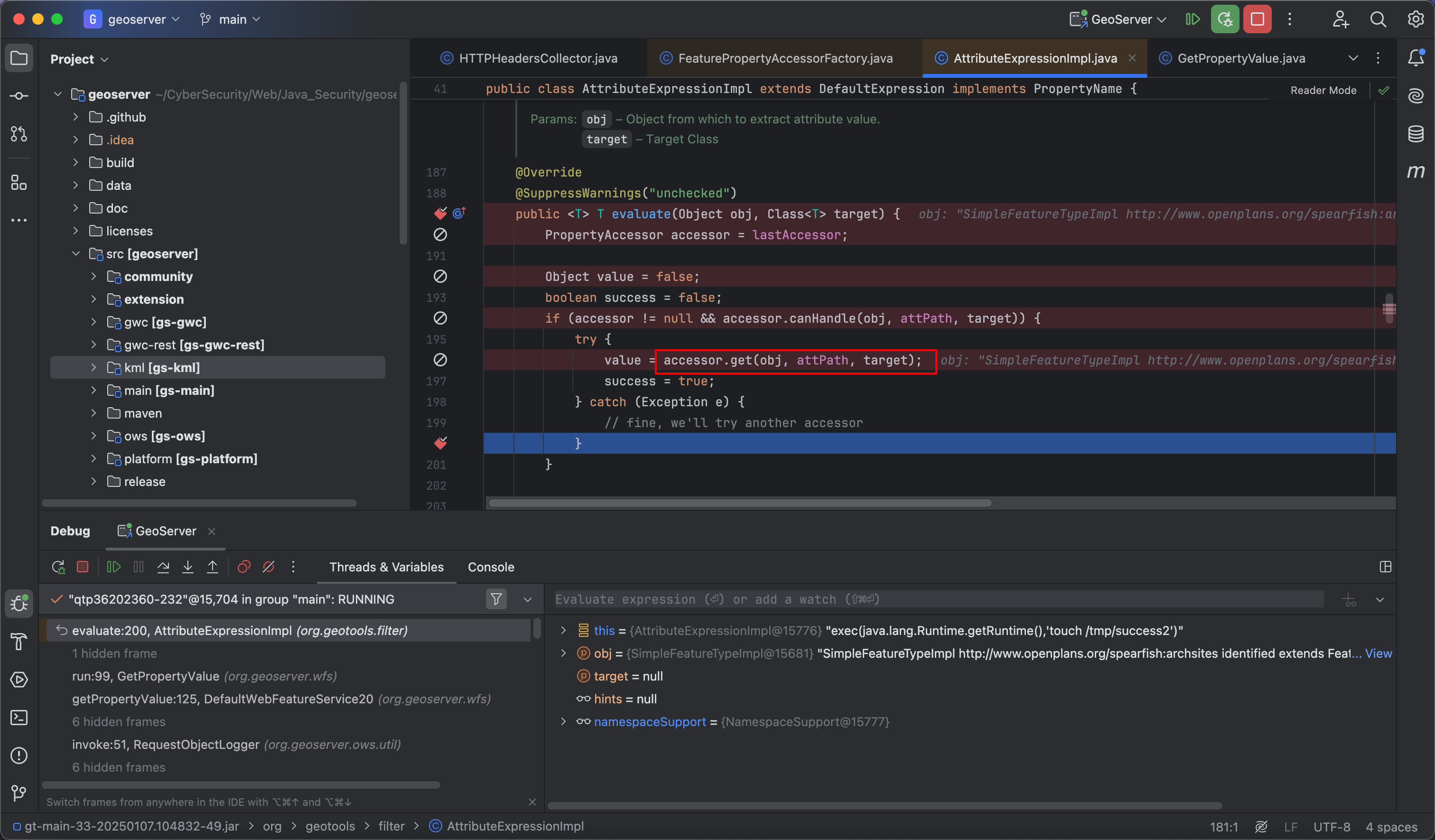
Task: Toggle Mute Breakpoints in debug toolbar
Action: pyautogui.click(x=268, y=567)
